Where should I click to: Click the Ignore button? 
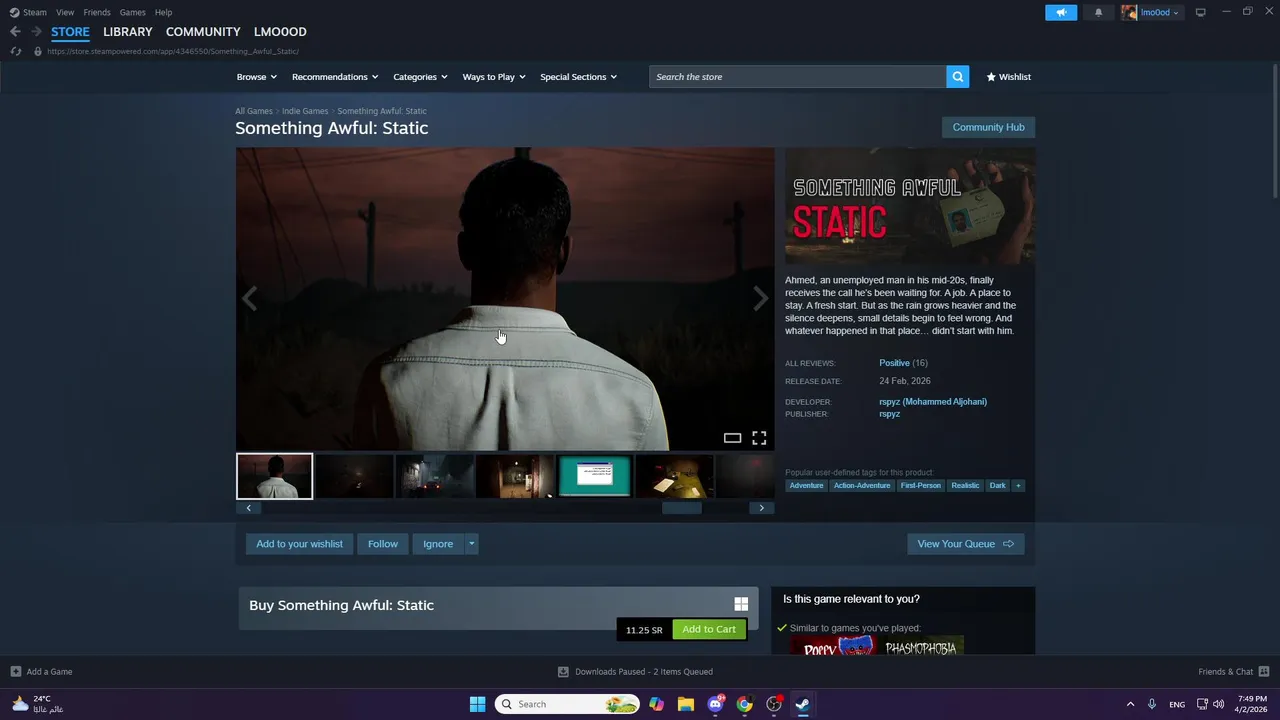click(438, 544)
